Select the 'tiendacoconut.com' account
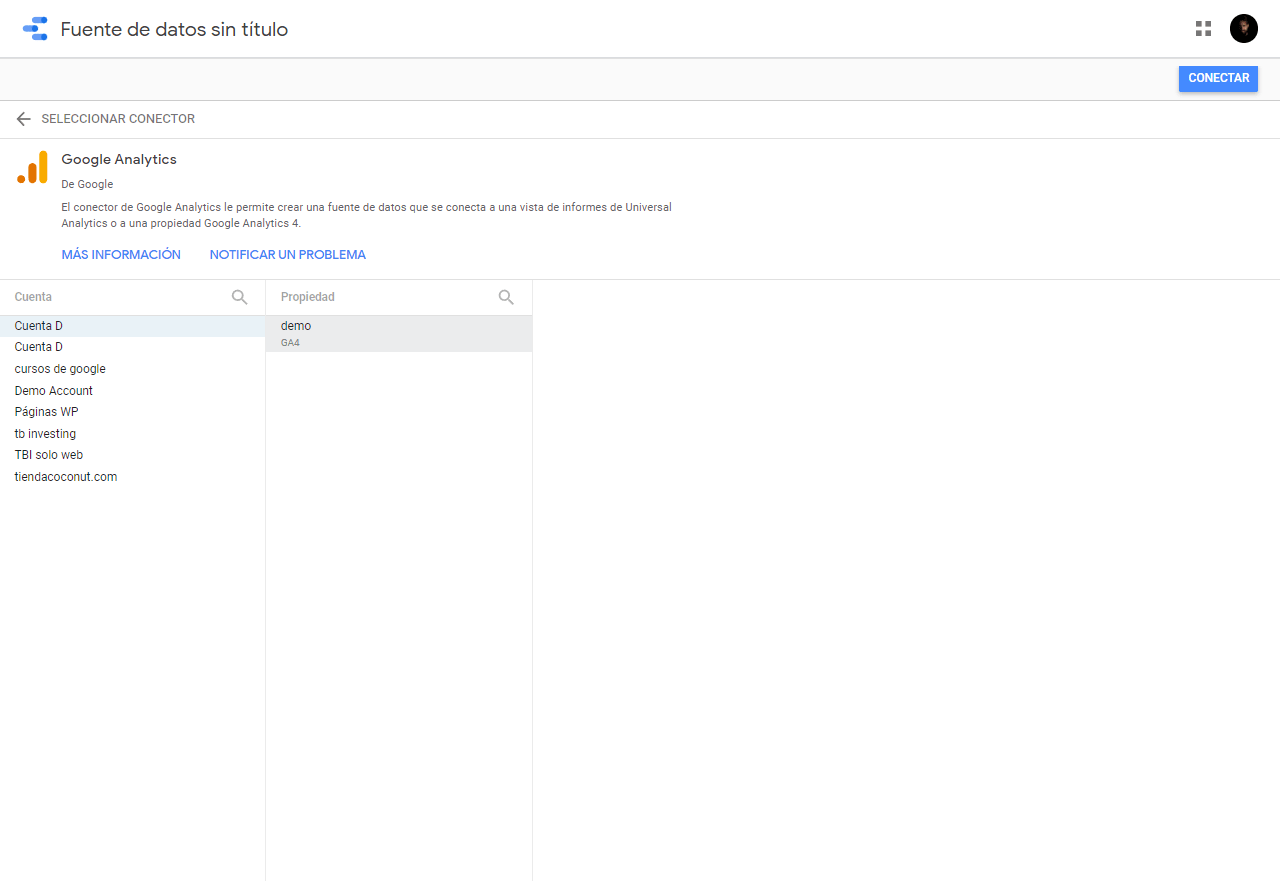 pos(132,477)
